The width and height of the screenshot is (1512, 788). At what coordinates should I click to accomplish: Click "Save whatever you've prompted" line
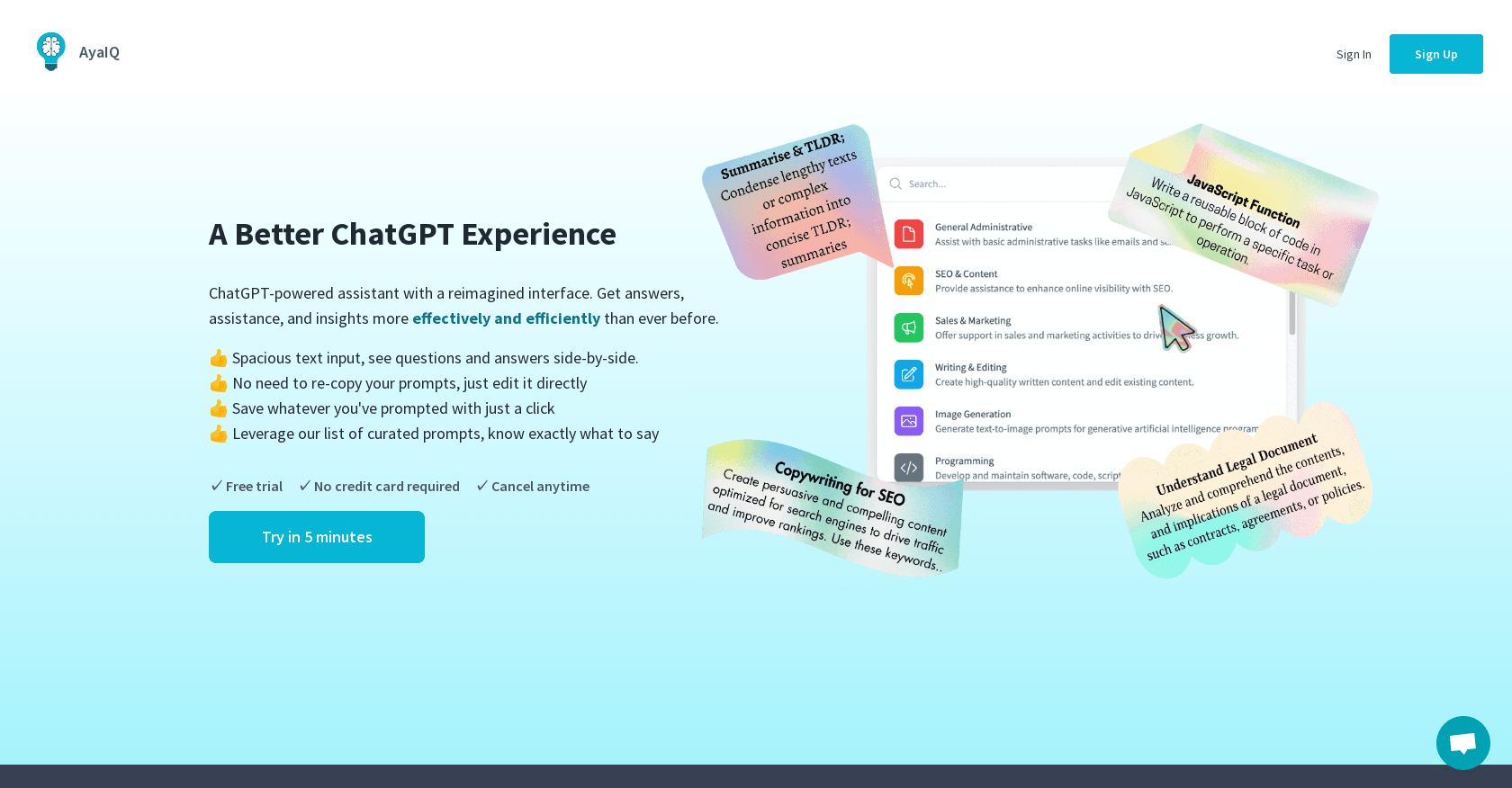(382, 408)
